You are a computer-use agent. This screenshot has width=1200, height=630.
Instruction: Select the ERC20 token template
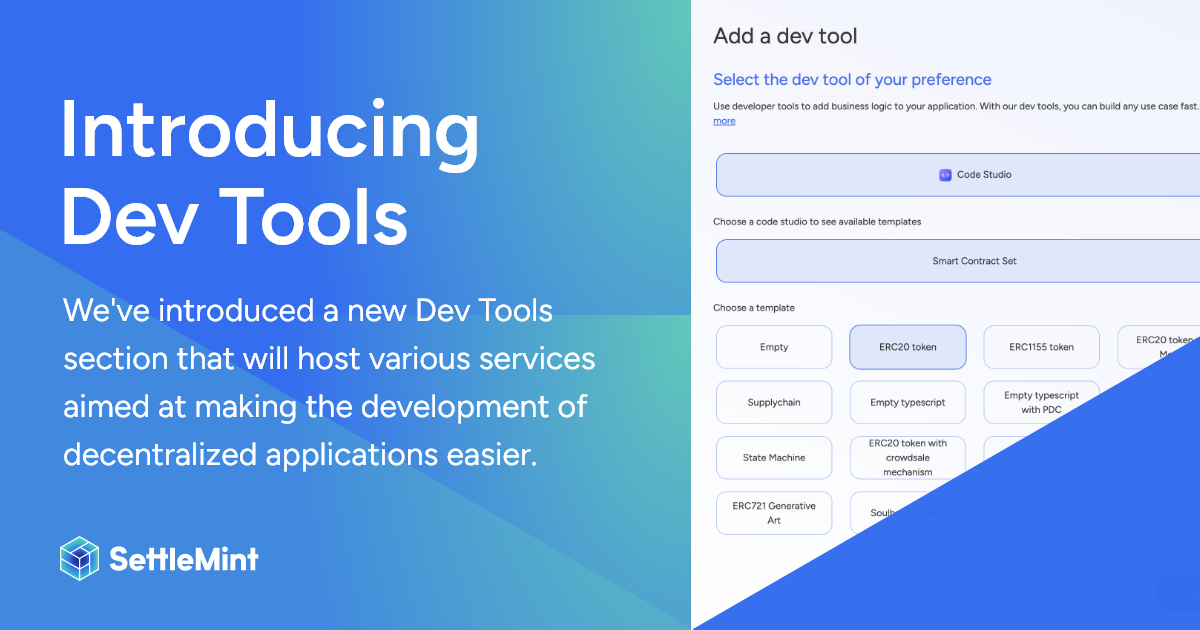907,346
